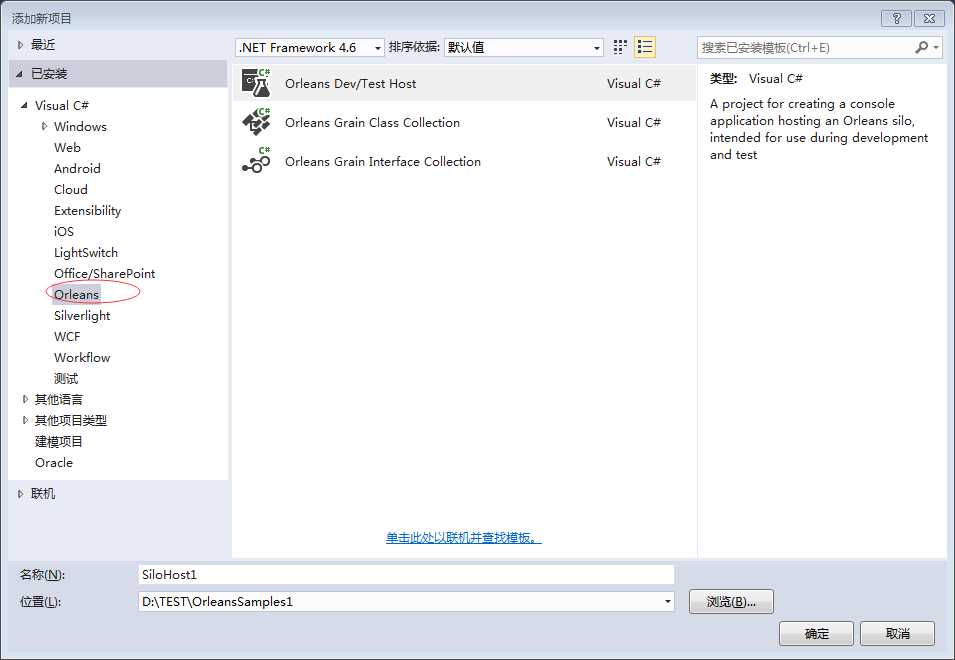This screenshot has height=660, width=955.
Task: Select the Workflow category
Action: click(82, 357)
